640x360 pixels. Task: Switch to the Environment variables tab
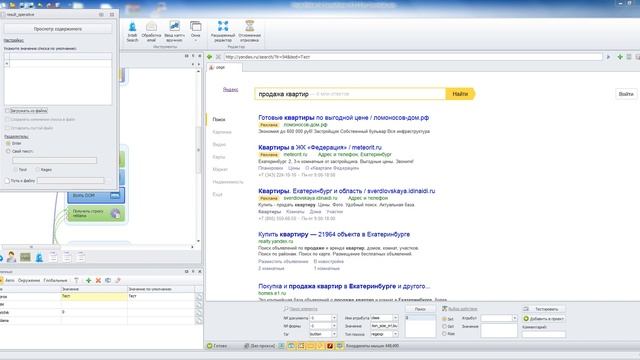[29, 280]
